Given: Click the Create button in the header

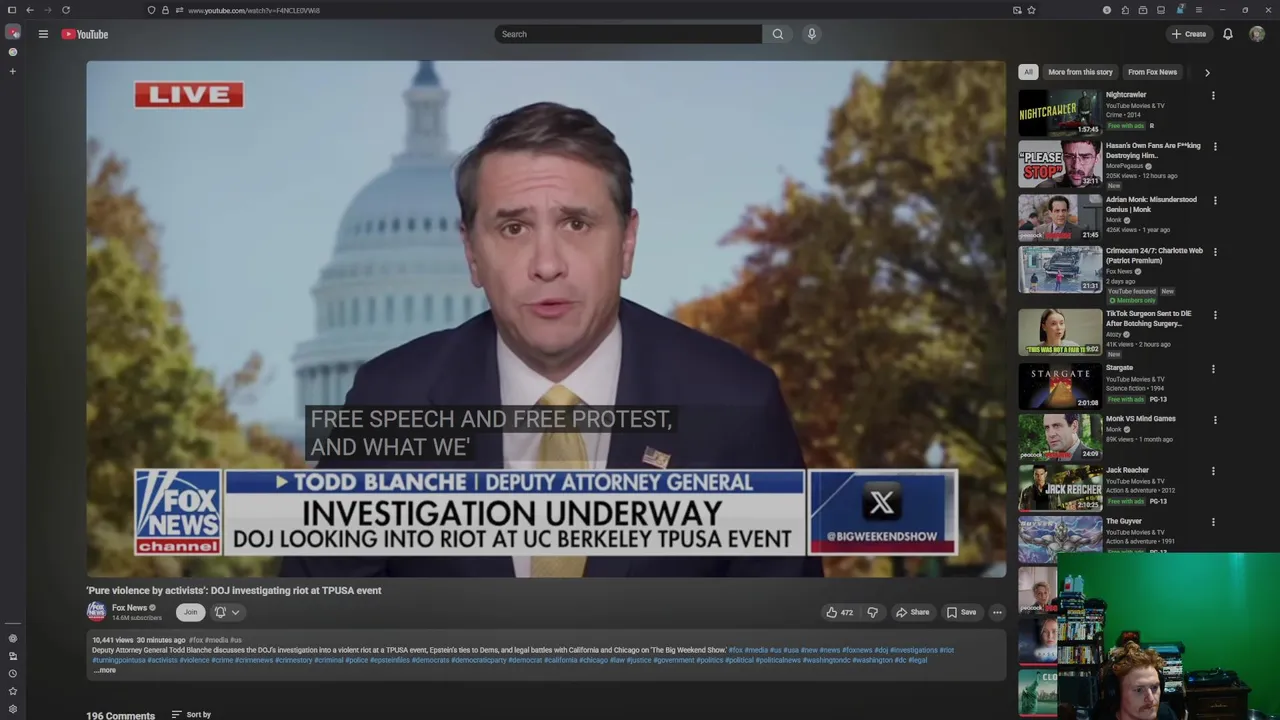Looking at the screenshot, I should pyautogui.click(x=1189, y=34).
